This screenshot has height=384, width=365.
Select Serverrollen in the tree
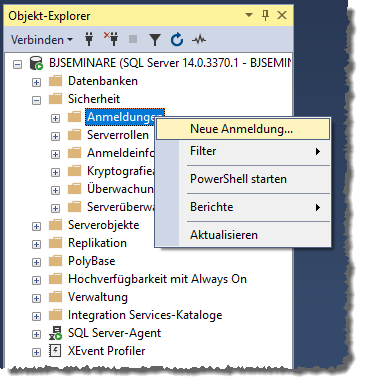pyautogui.click(x=118, y=135)
